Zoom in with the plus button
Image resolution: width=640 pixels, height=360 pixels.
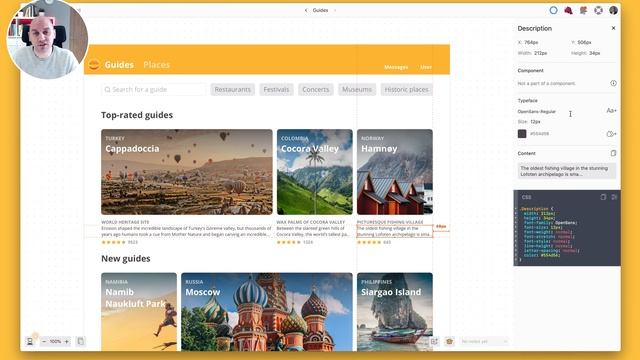(x=67, y=341)
